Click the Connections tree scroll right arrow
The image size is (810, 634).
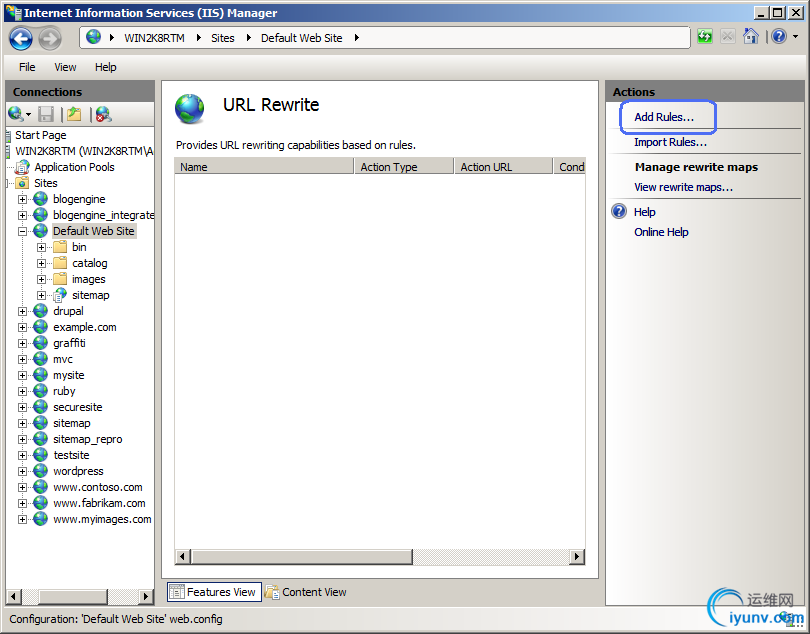146,596
